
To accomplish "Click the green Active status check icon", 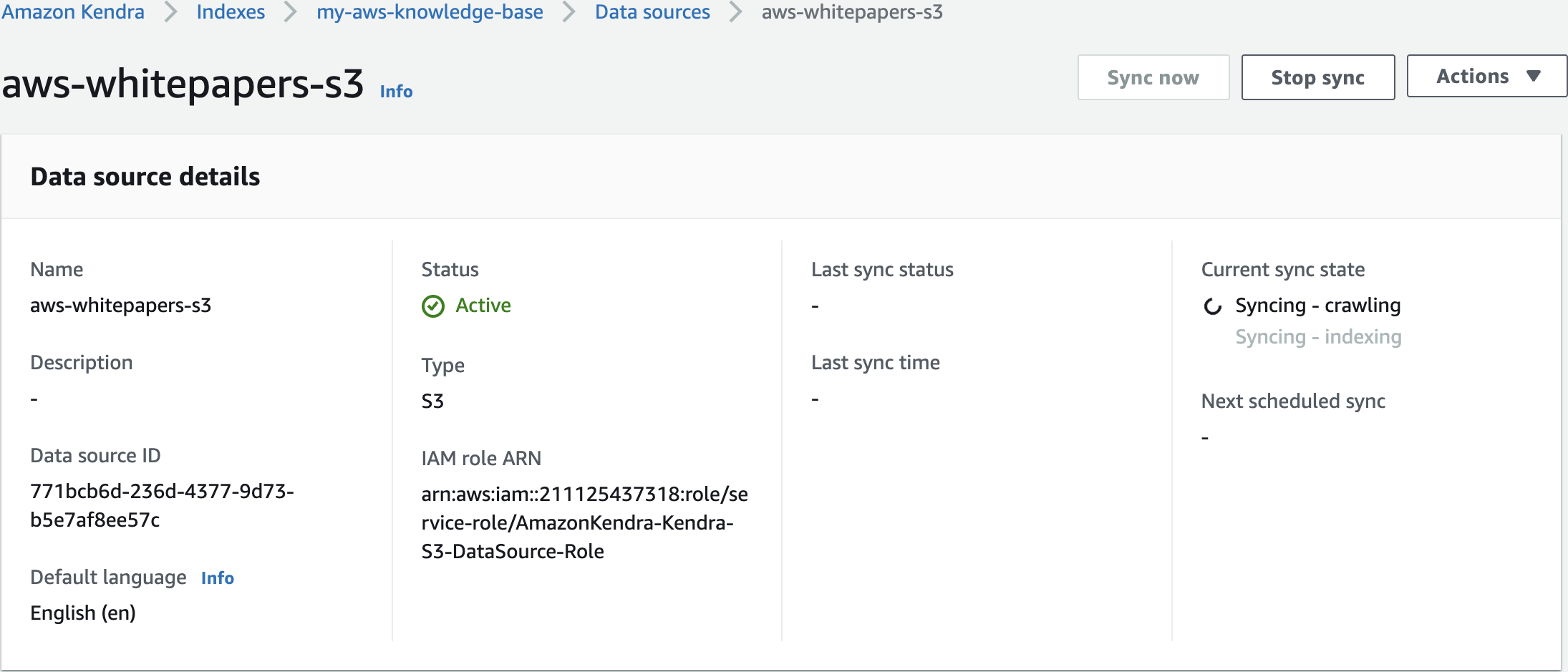I will pyautogui.click(x=432, y=306).
